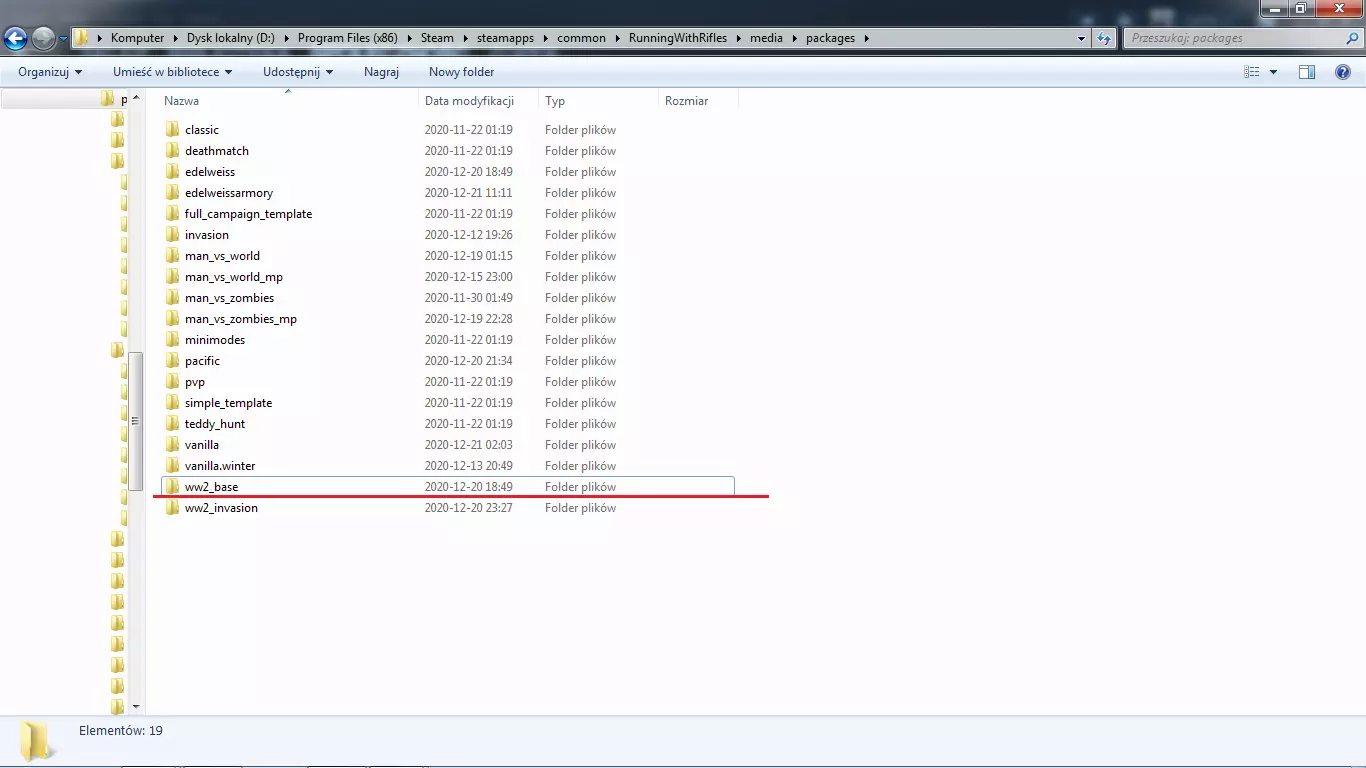This screenshot has width=1366, height=768.
Task: Create a folder with Nowy folder
Action: 462,72
